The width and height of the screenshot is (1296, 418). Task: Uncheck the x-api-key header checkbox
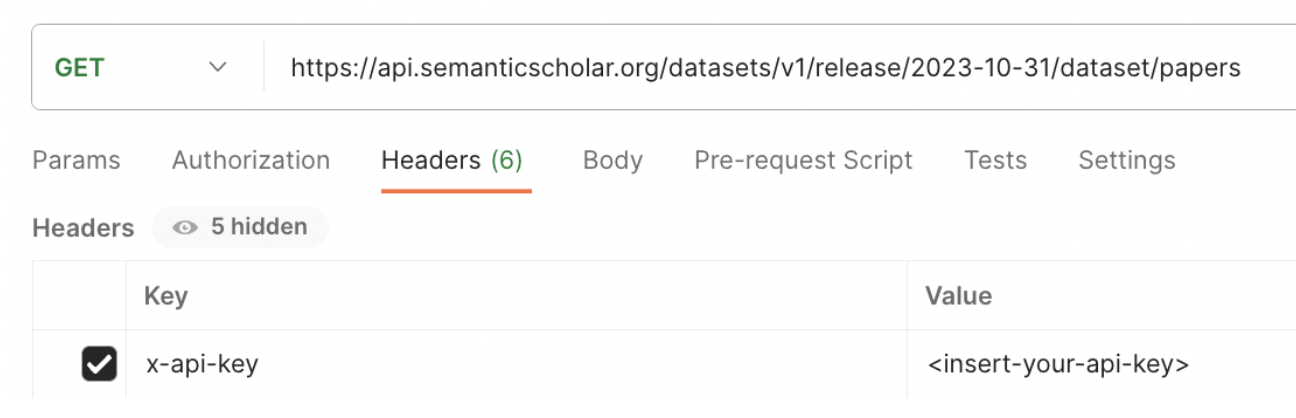[98, 365]
